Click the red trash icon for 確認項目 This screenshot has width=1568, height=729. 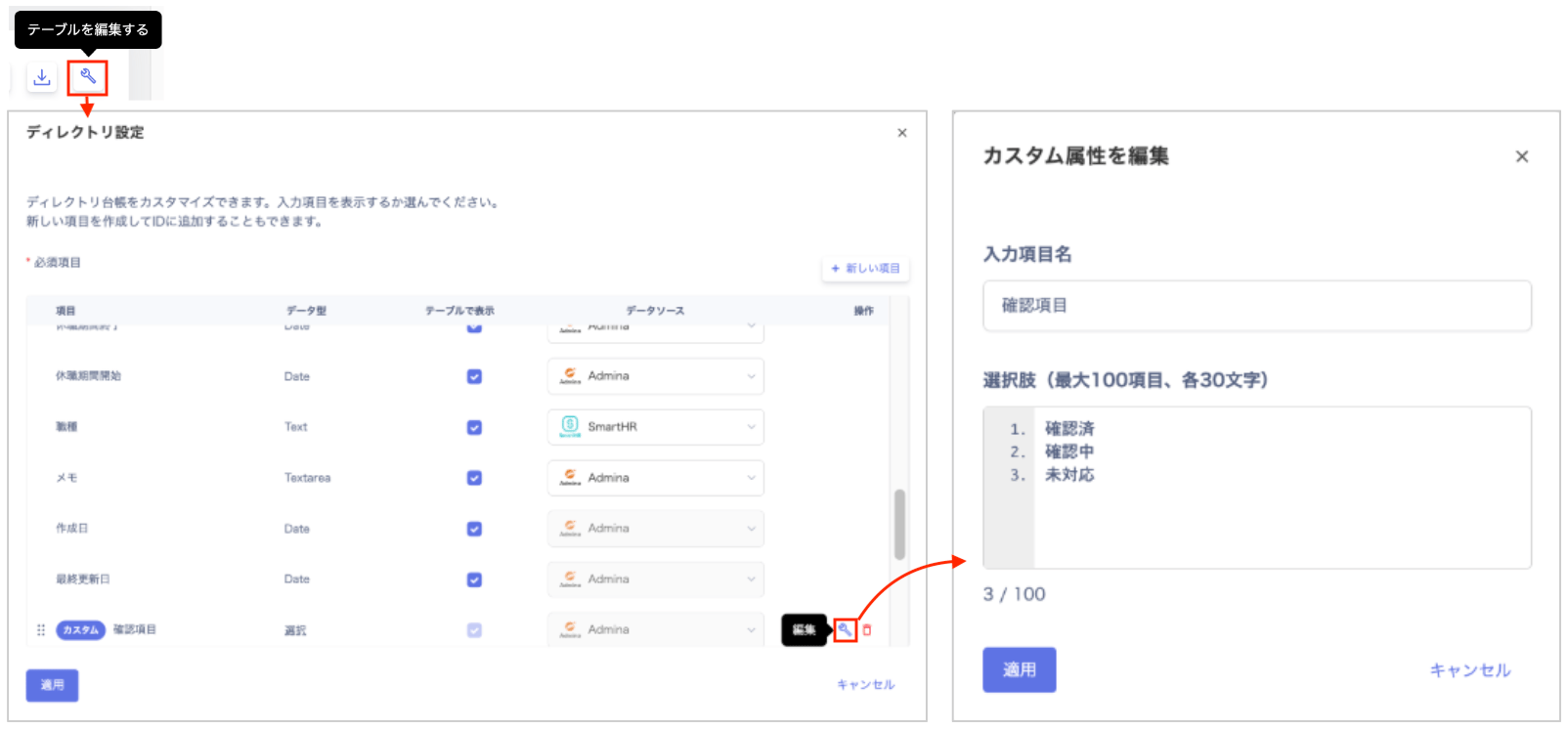tap(867, 630)
